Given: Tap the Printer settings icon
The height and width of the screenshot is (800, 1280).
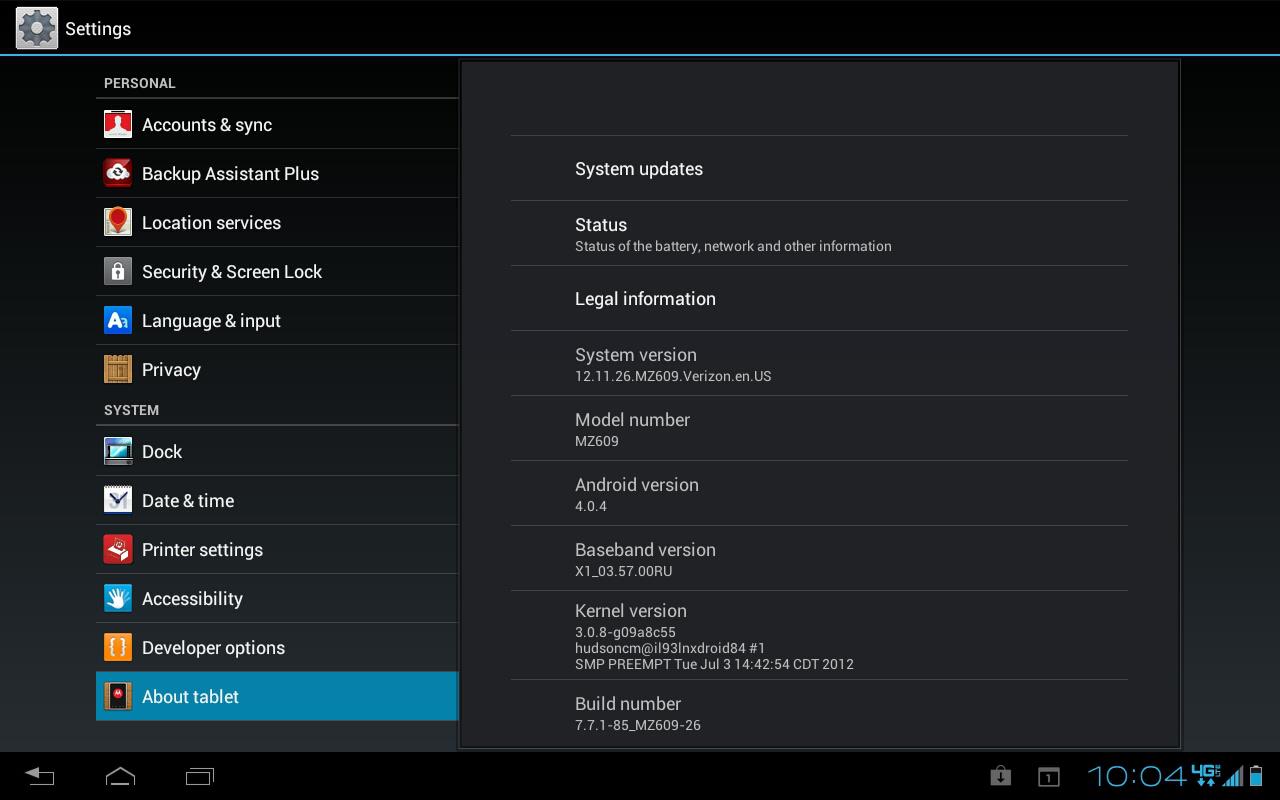Looking at the screenshot, I should (x=118, y=549).
